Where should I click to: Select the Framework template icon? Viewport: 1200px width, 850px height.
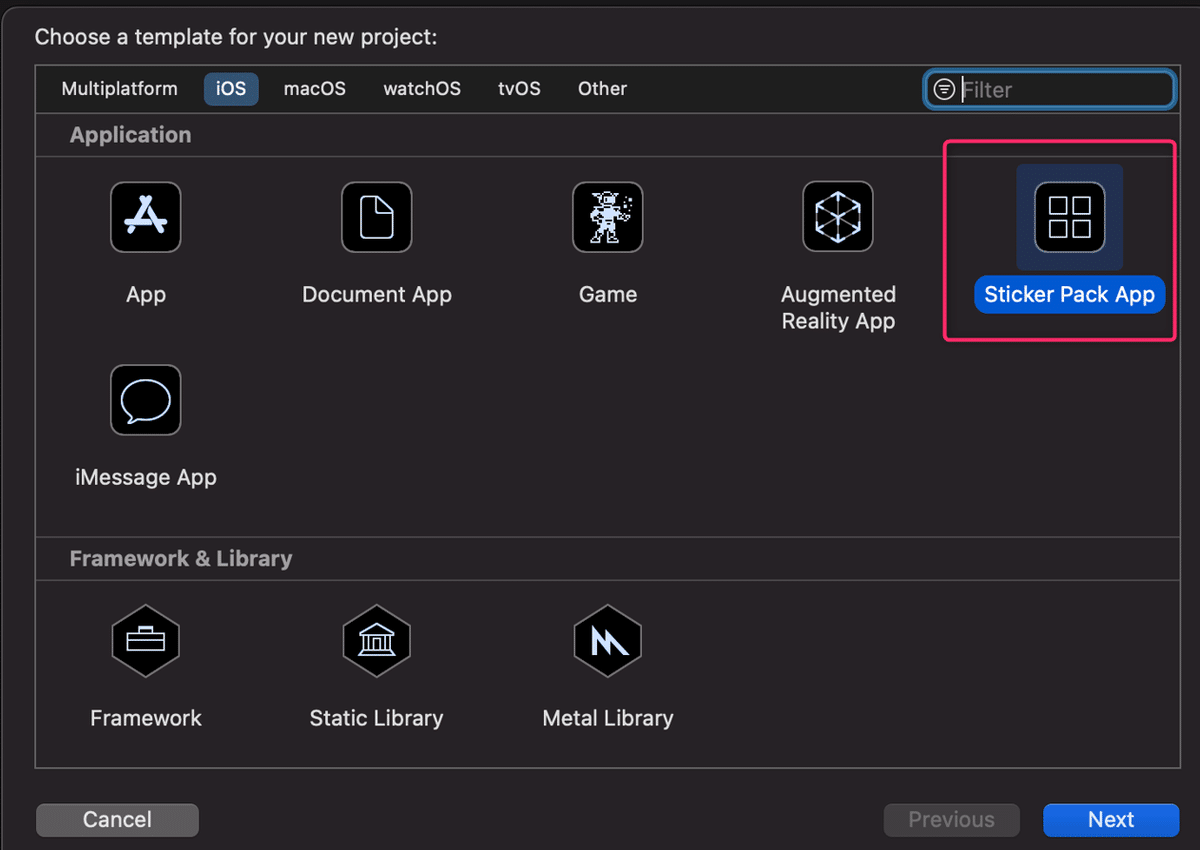[146, 641]
